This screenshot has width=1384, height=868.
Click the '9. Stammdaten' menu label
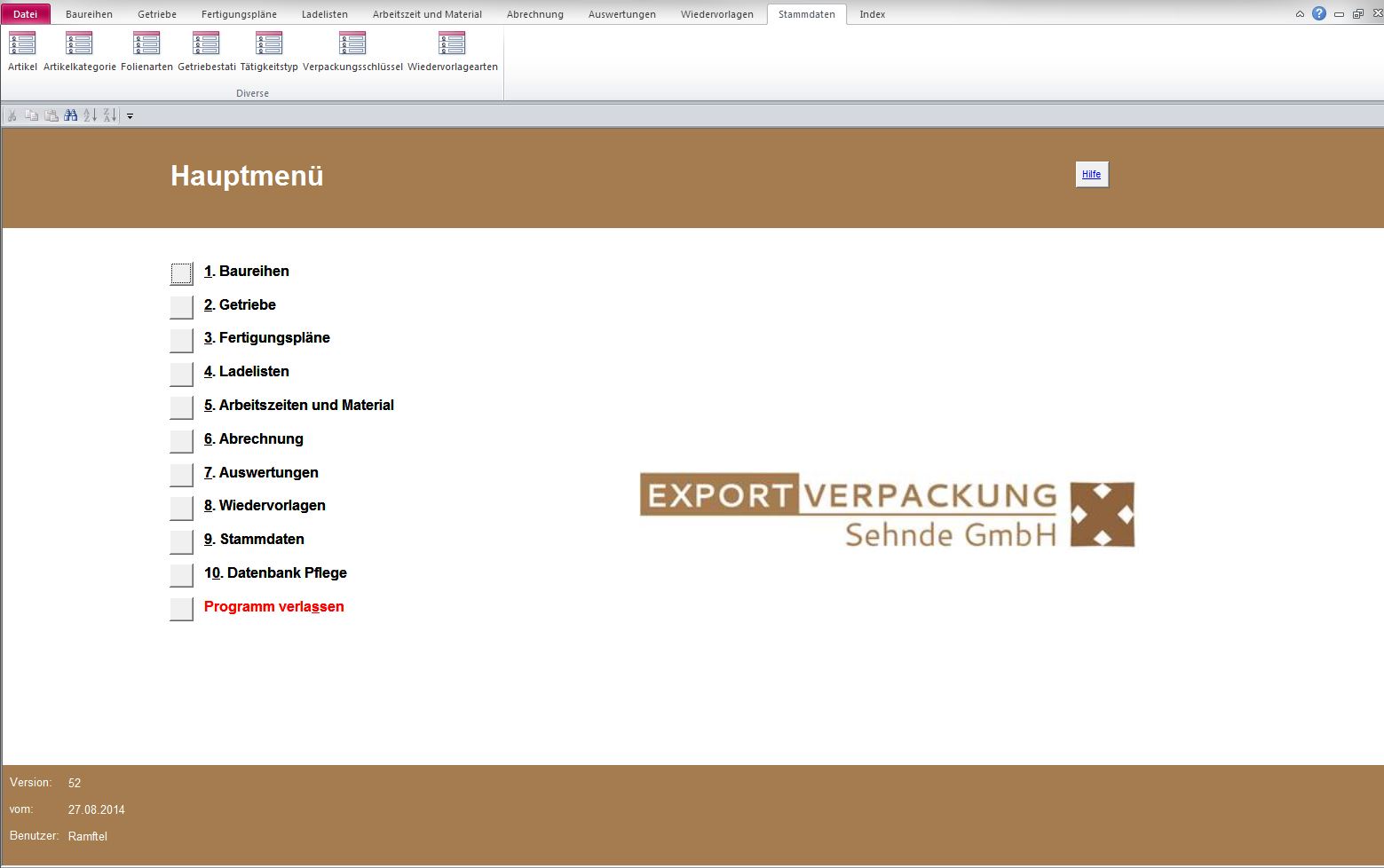[254, 540]
